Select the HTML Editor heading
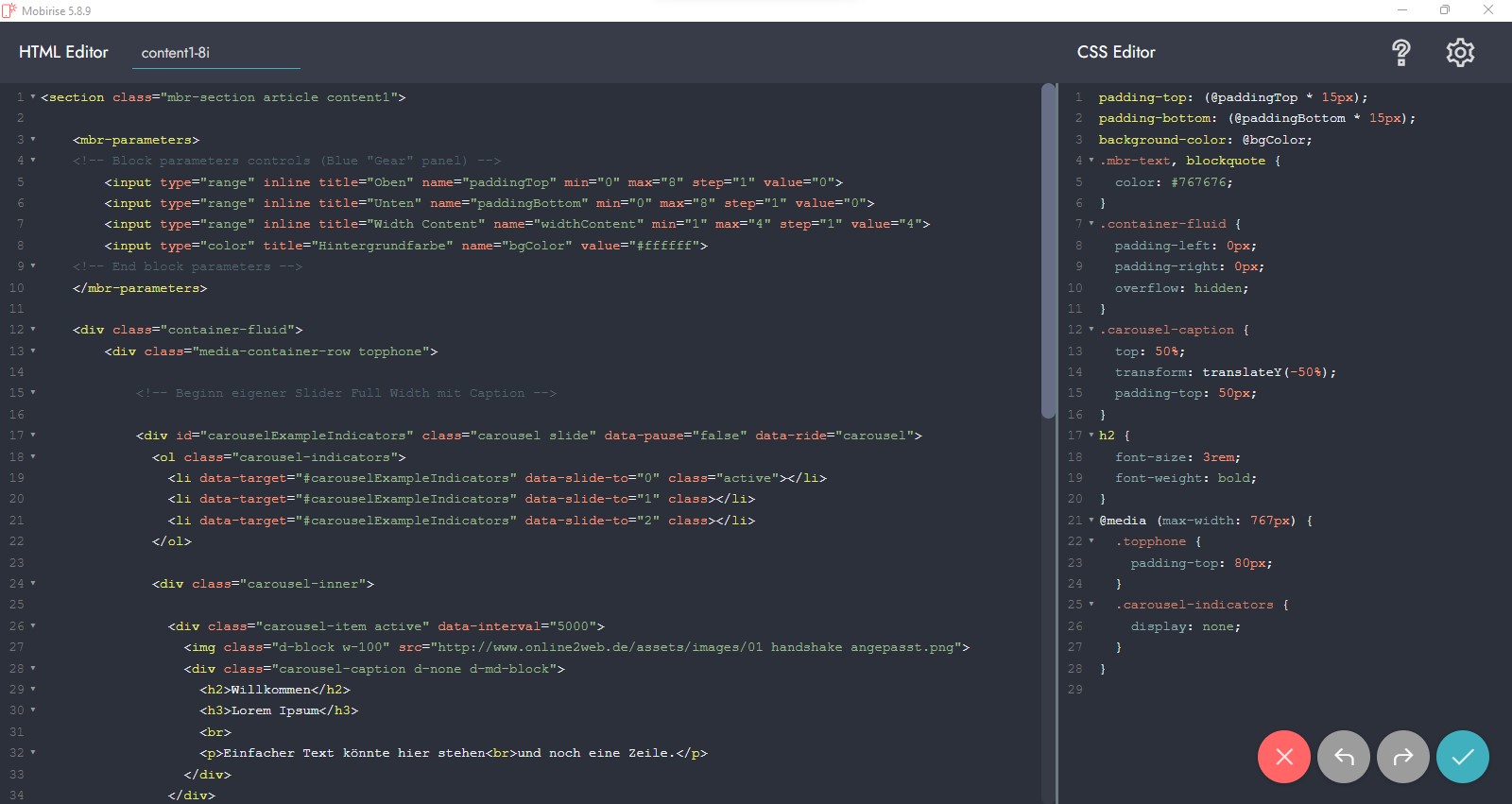 [63, 52]
